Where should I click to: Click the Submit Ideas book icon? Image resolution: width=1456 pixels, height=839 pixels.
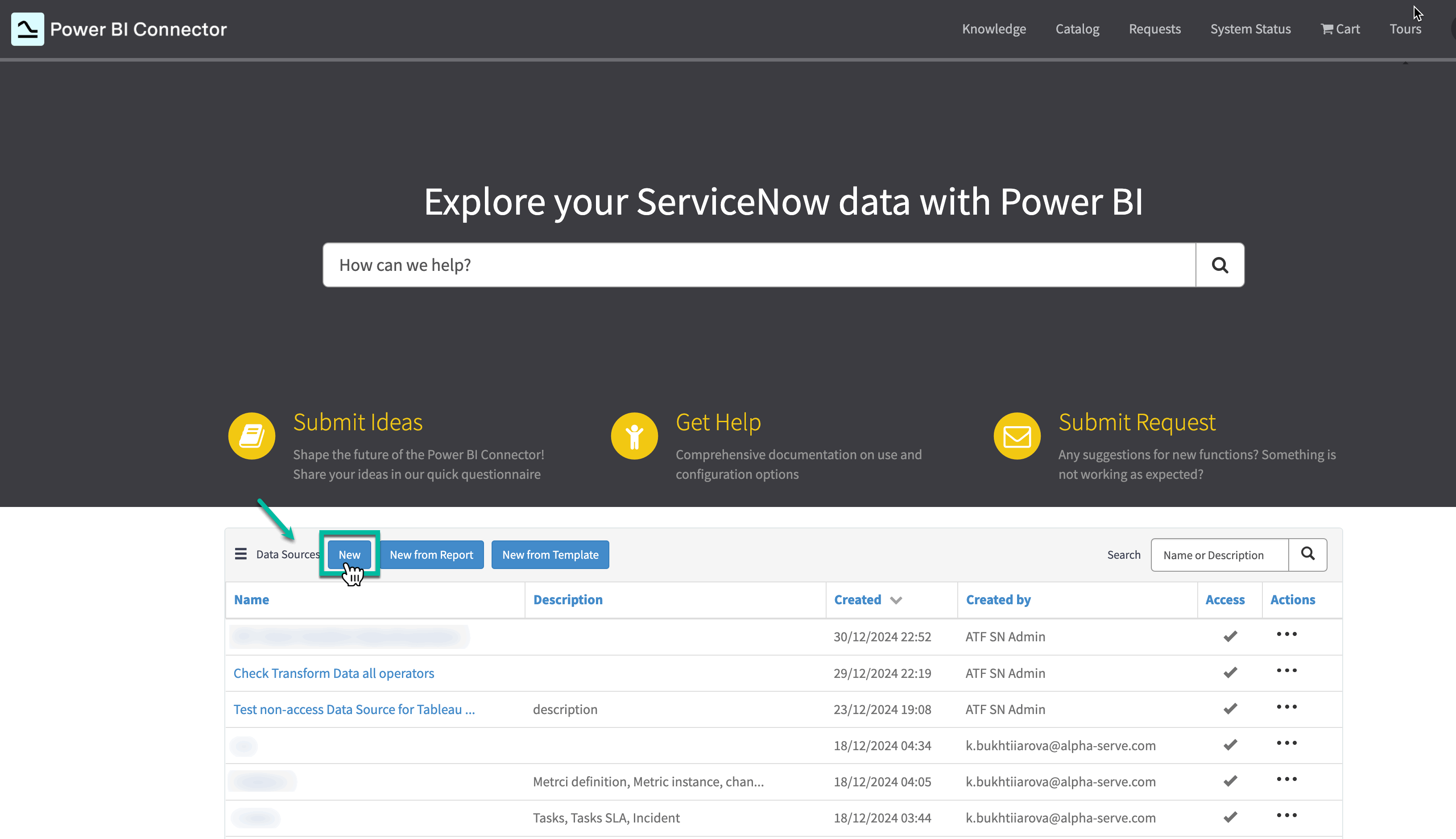click(252, 436)
